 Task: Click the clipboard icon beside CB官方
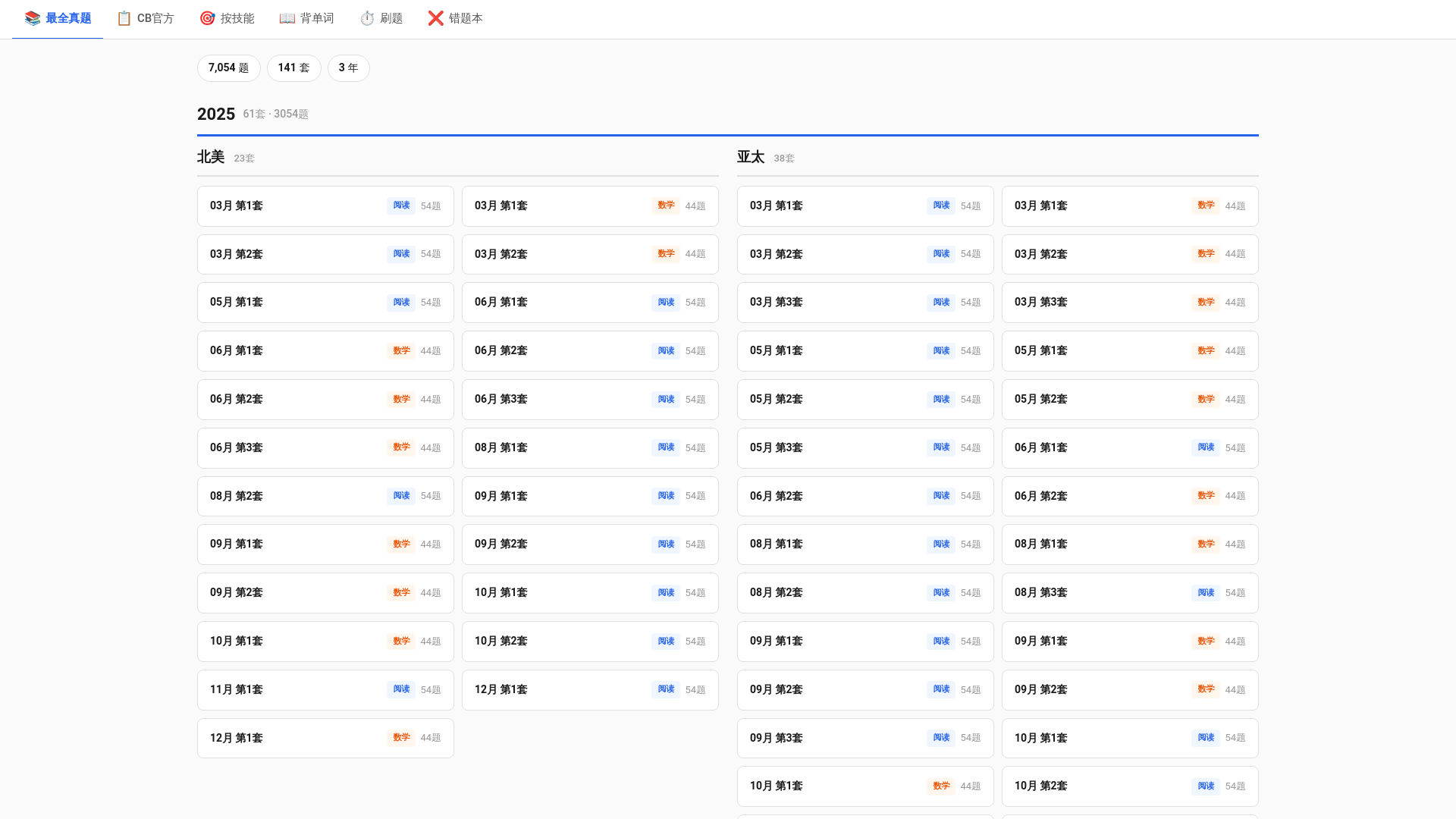pyautogui.click(x=124, y=18)
